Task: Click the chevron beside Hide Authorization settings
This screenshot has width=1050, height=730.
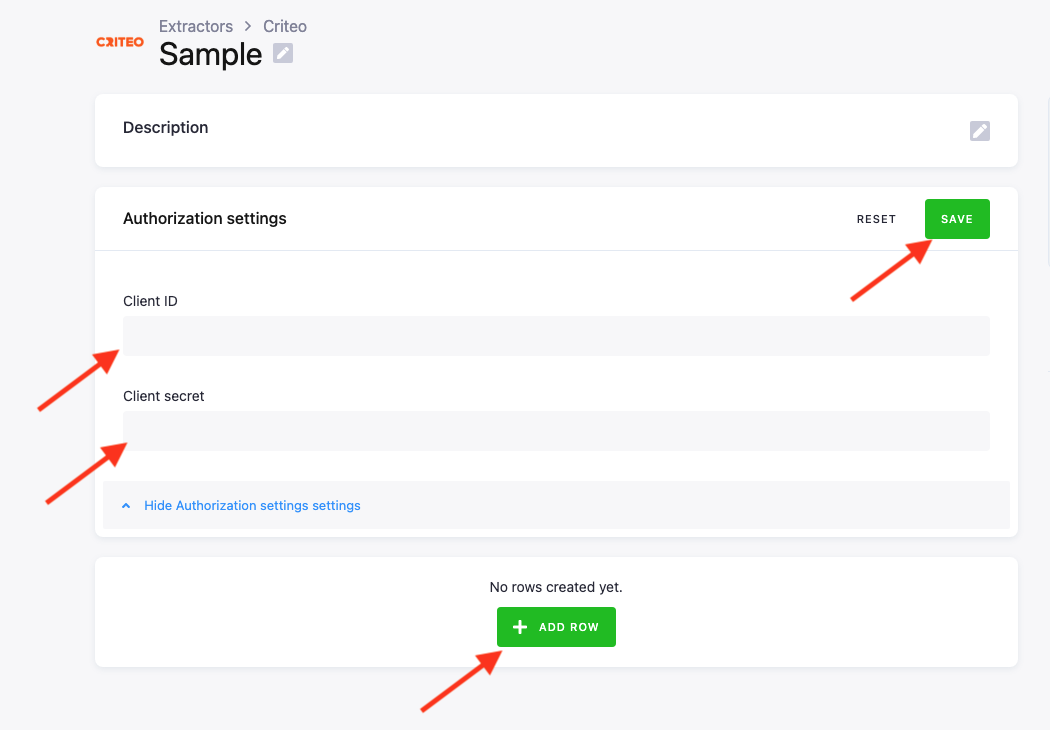Action: pyautogui.click(x=126, y=506)
